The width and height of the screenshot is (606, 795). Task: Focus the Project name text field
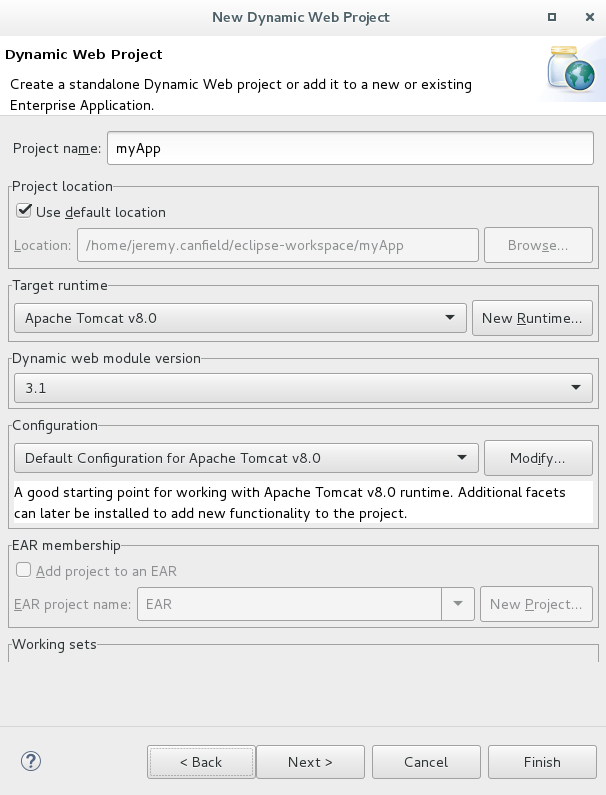coord(350,148)
